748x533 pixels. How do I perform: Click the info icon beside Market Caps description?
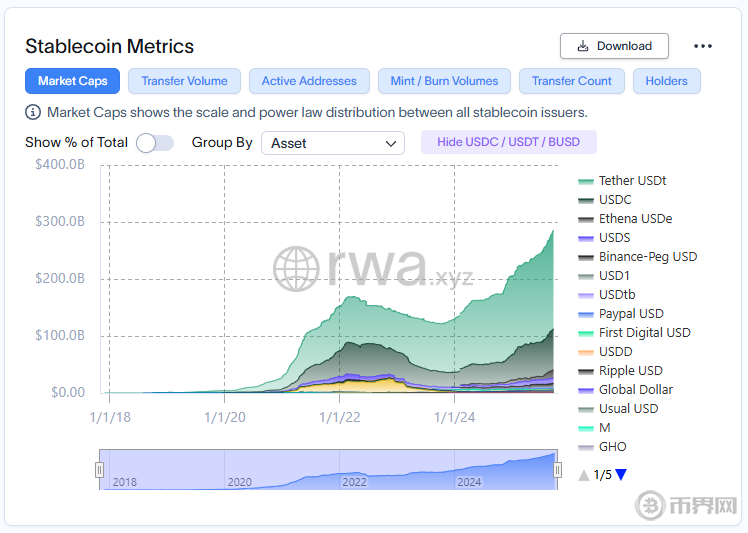coord(34,112)
